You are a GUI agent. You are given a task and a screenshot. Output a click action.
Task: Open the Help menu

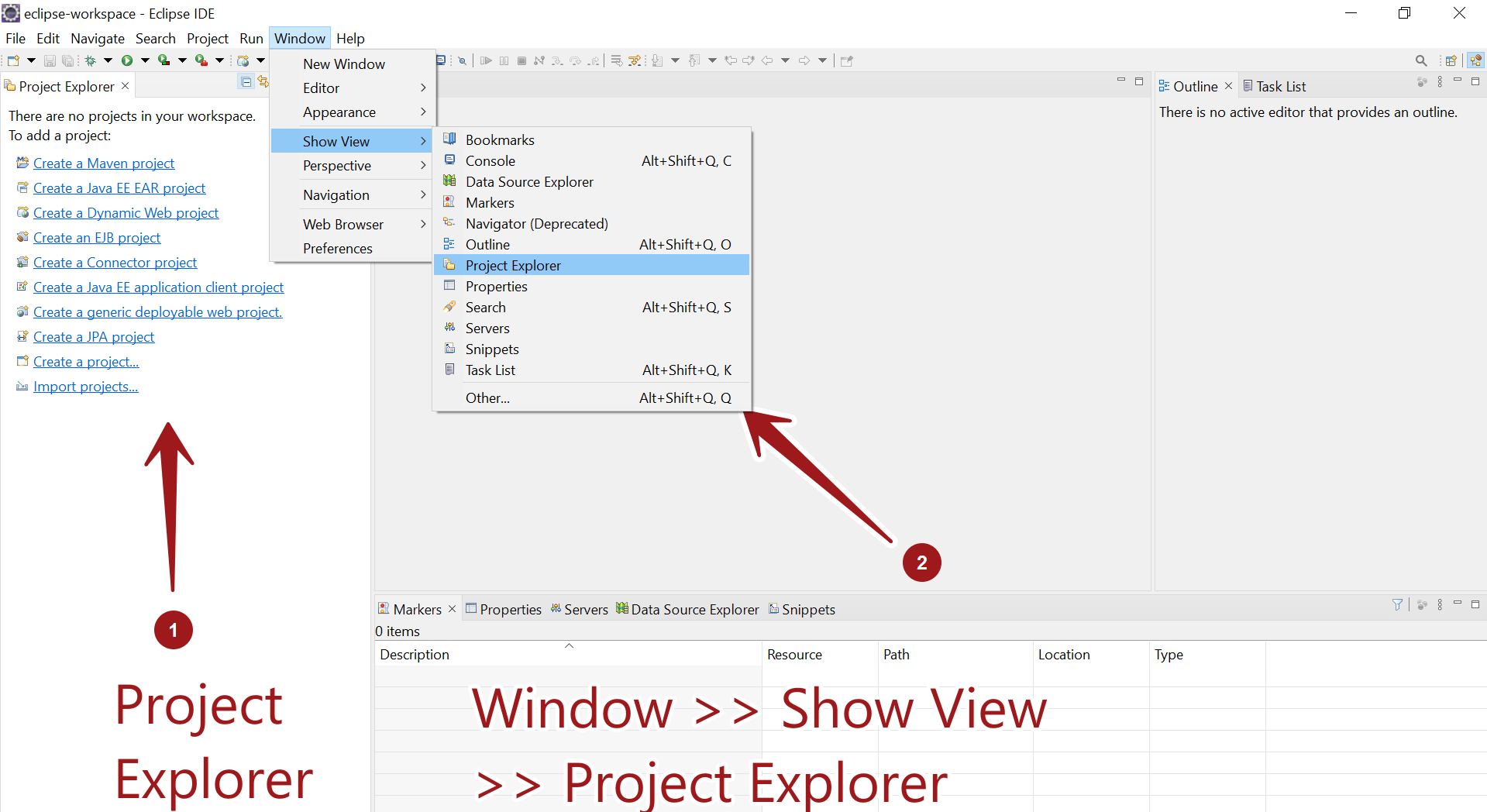point(350,38)
